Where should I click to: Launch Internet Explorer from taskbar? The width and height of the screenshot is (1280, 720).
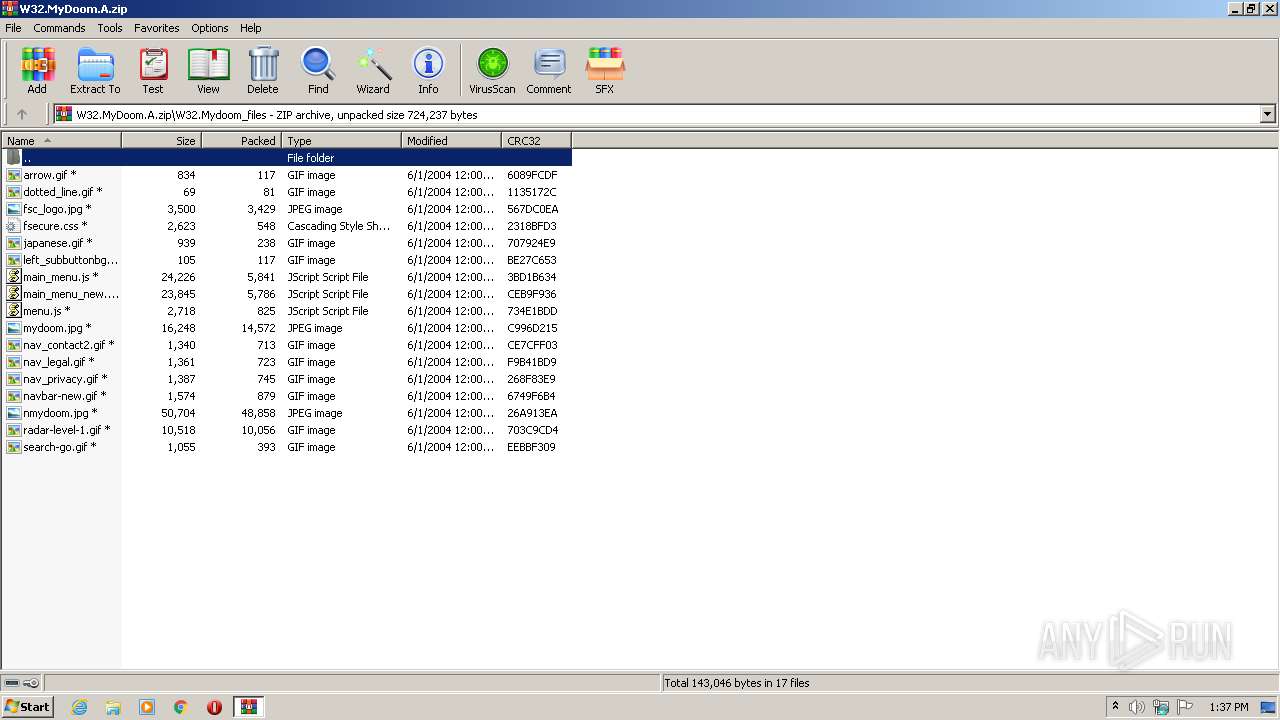point(79,707)
